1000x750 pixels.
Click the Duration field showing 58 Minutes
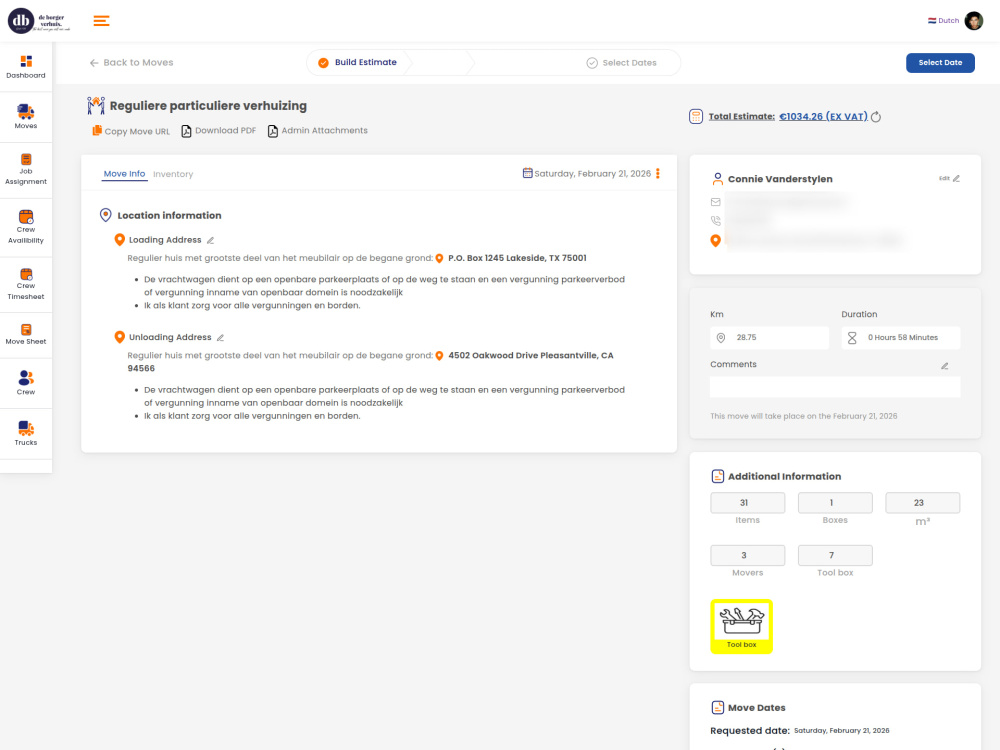[901, 337]
